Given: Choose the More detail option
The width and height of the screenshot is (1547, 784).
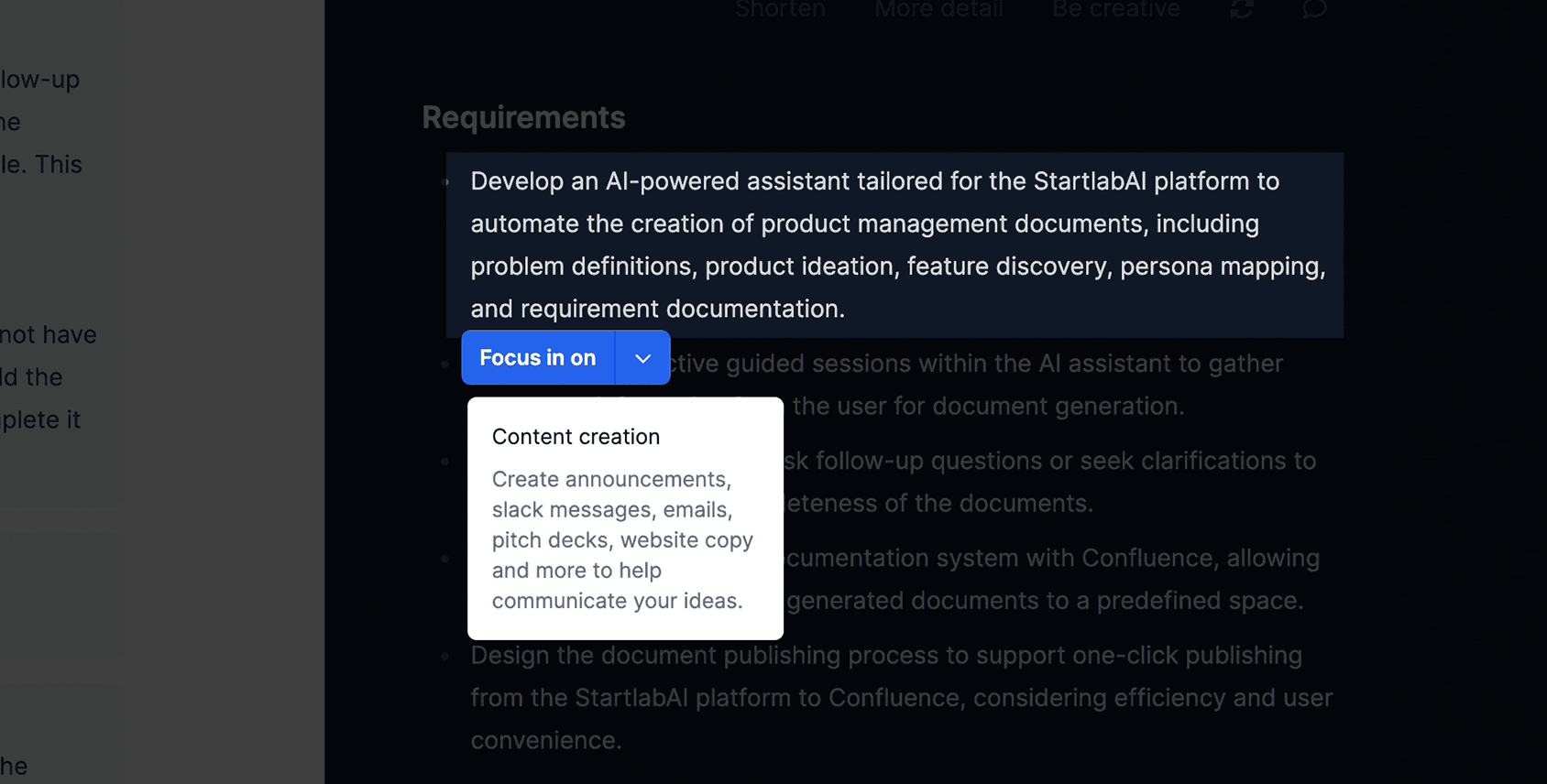Looking at the screenshot, I should click(938, 10).
